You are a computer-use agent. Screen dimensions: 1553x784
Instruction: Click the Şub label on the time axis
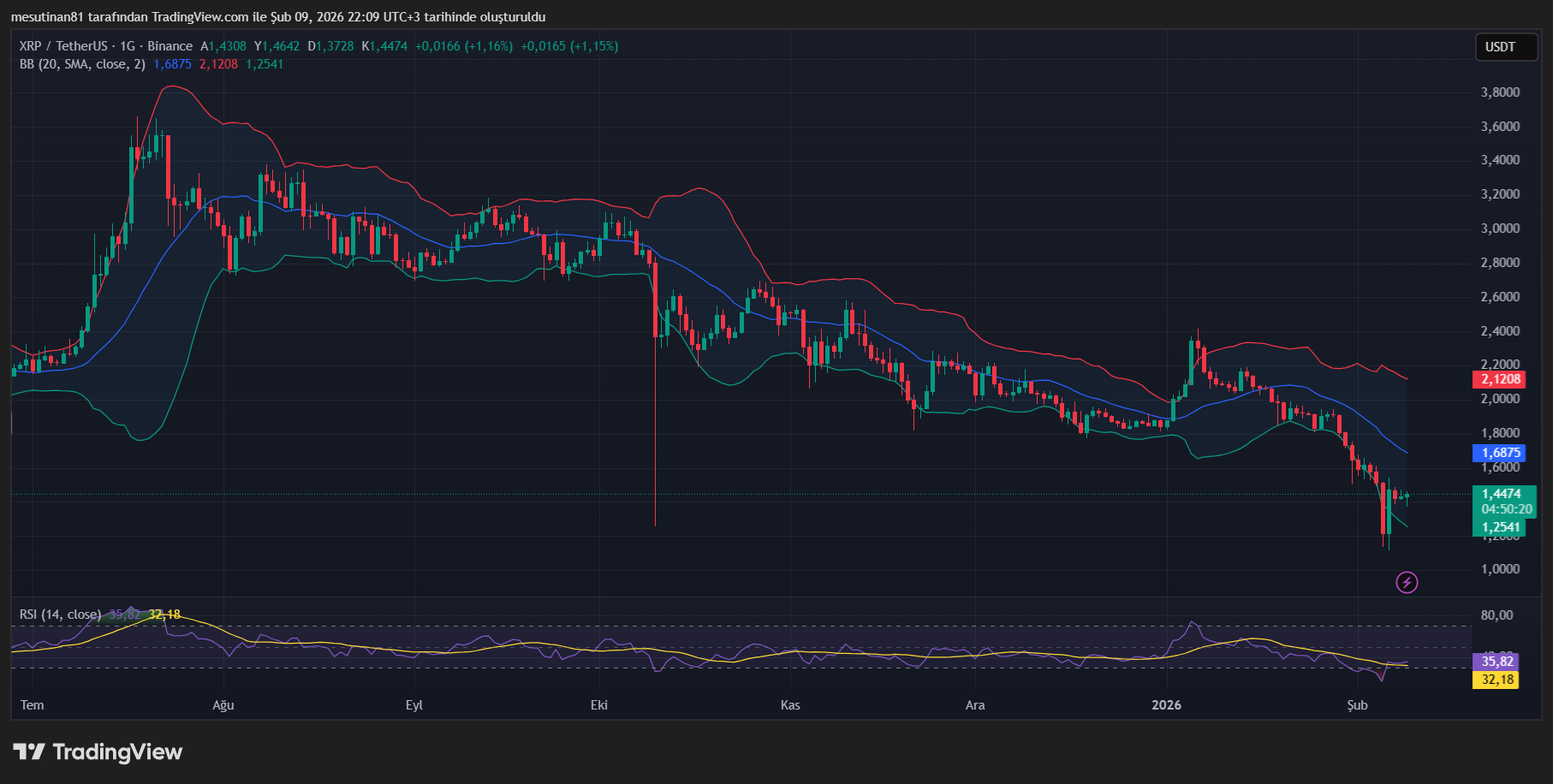click(1358, 705)
